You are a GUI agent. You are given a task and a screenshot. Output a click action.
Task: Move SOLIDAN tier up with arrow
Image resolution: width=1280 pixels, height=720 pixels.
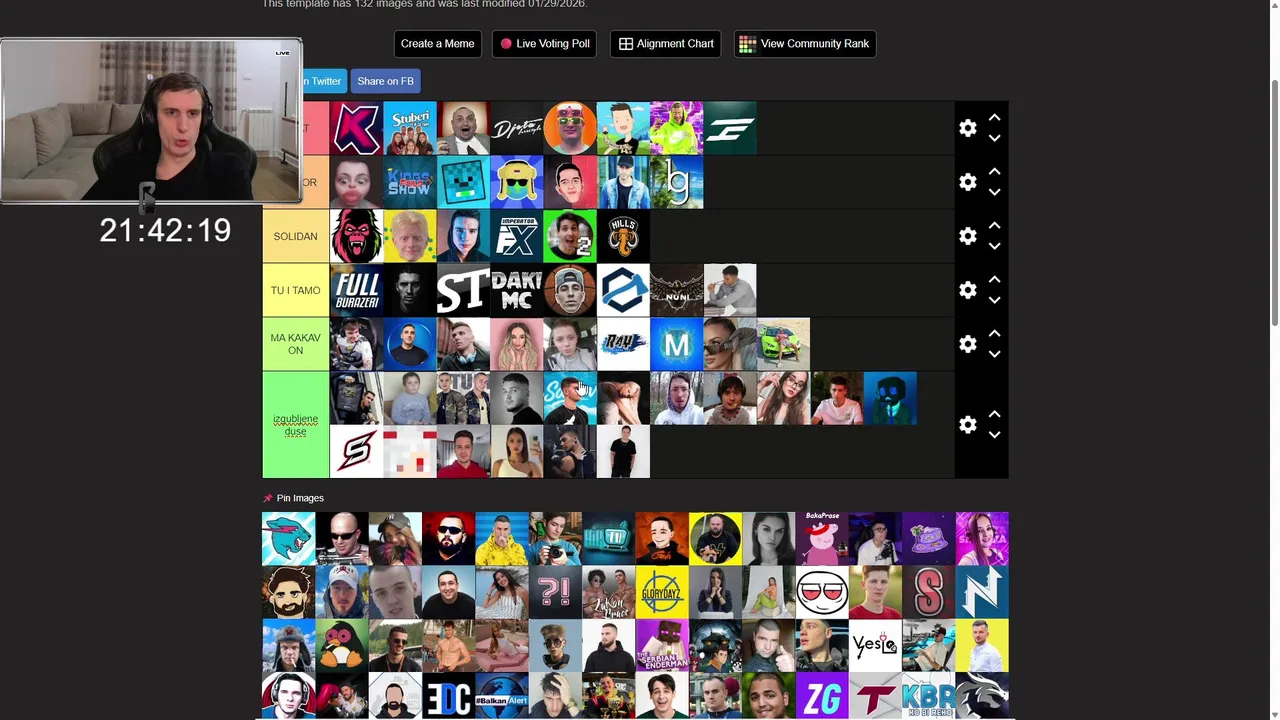point(994,226)
